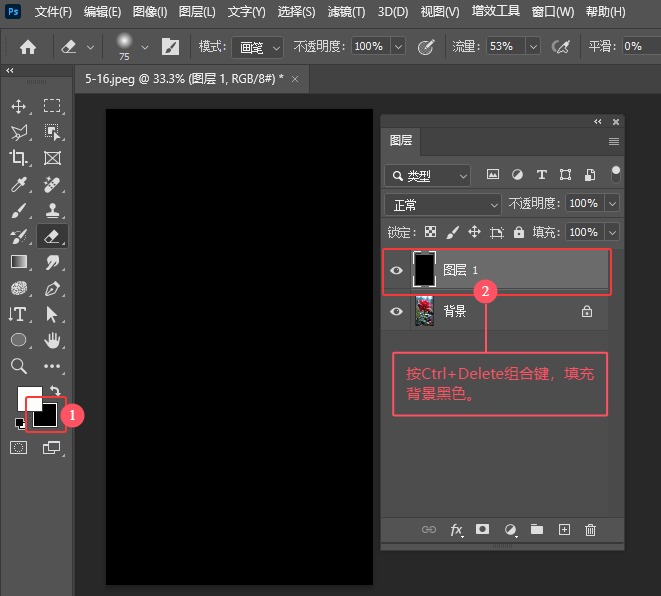661x596 pixels.
Task: Add a layer mask
Action: (x=482, y=529)
